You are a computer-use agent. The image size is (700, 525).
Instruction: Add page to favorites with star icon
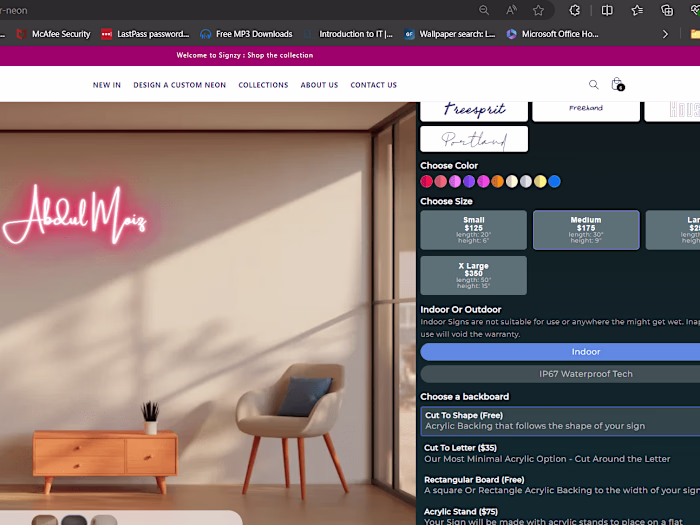point(538,10)
